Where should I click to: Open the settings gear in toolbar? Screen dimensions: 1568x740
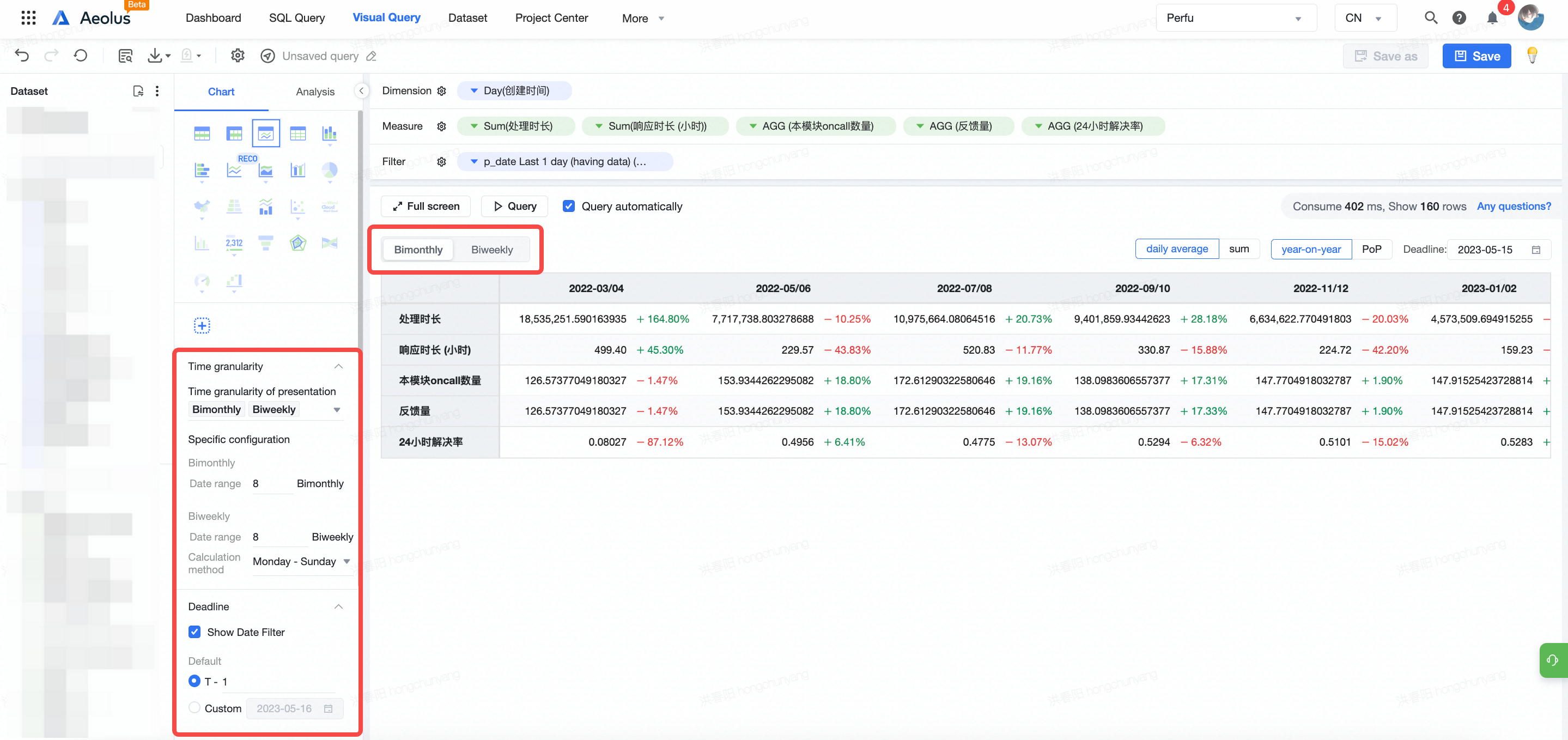(238, 56)
